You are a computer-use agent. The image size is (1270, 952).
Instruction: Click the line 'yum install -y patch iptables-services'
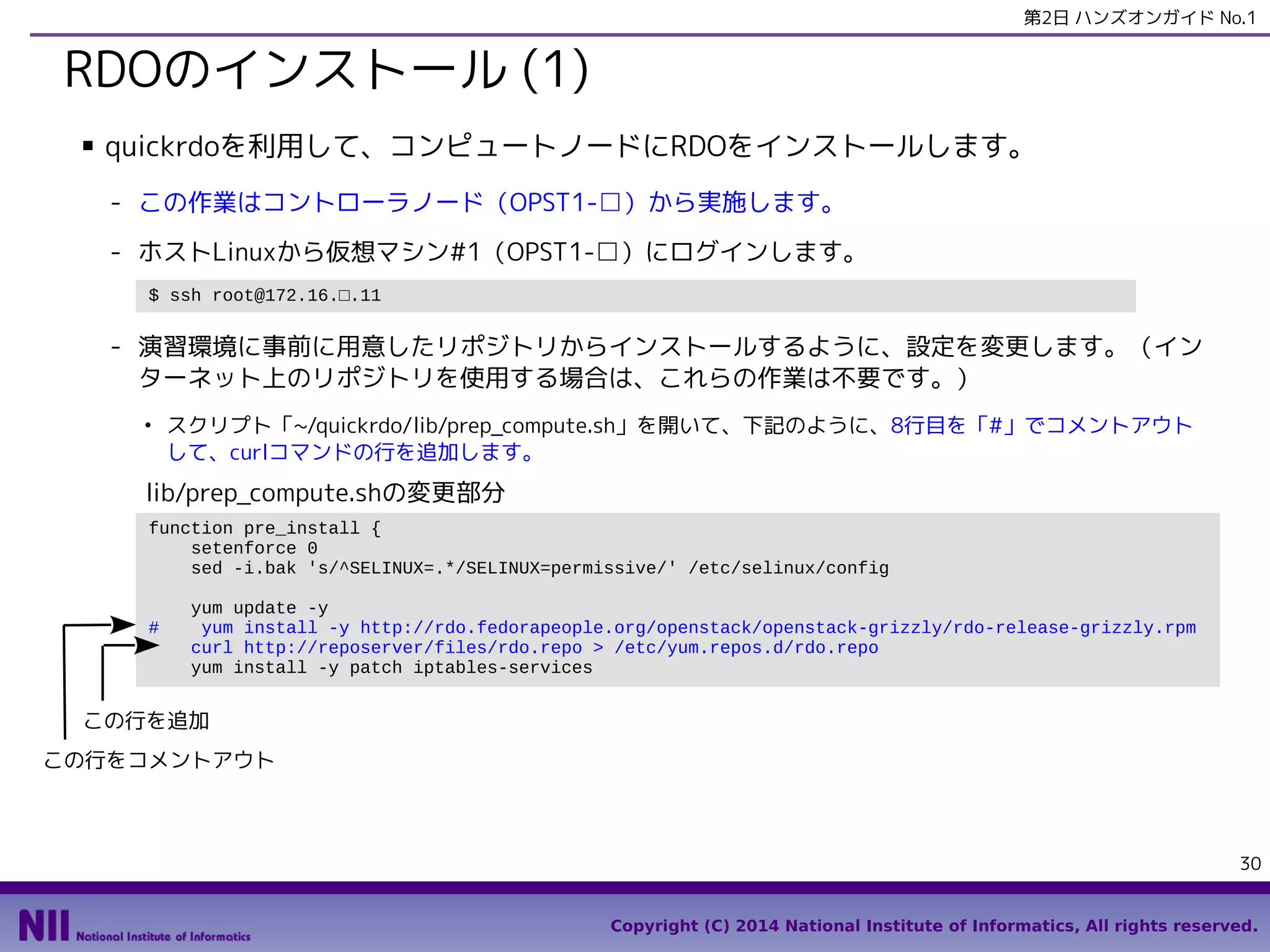[x=392, y=668]
